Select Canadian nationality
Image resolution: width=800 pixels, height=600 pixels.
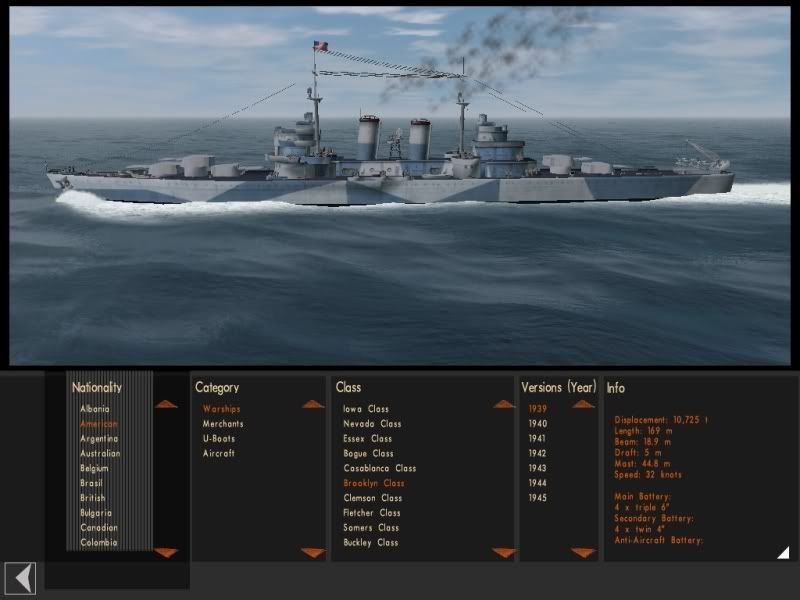point(99,528)
